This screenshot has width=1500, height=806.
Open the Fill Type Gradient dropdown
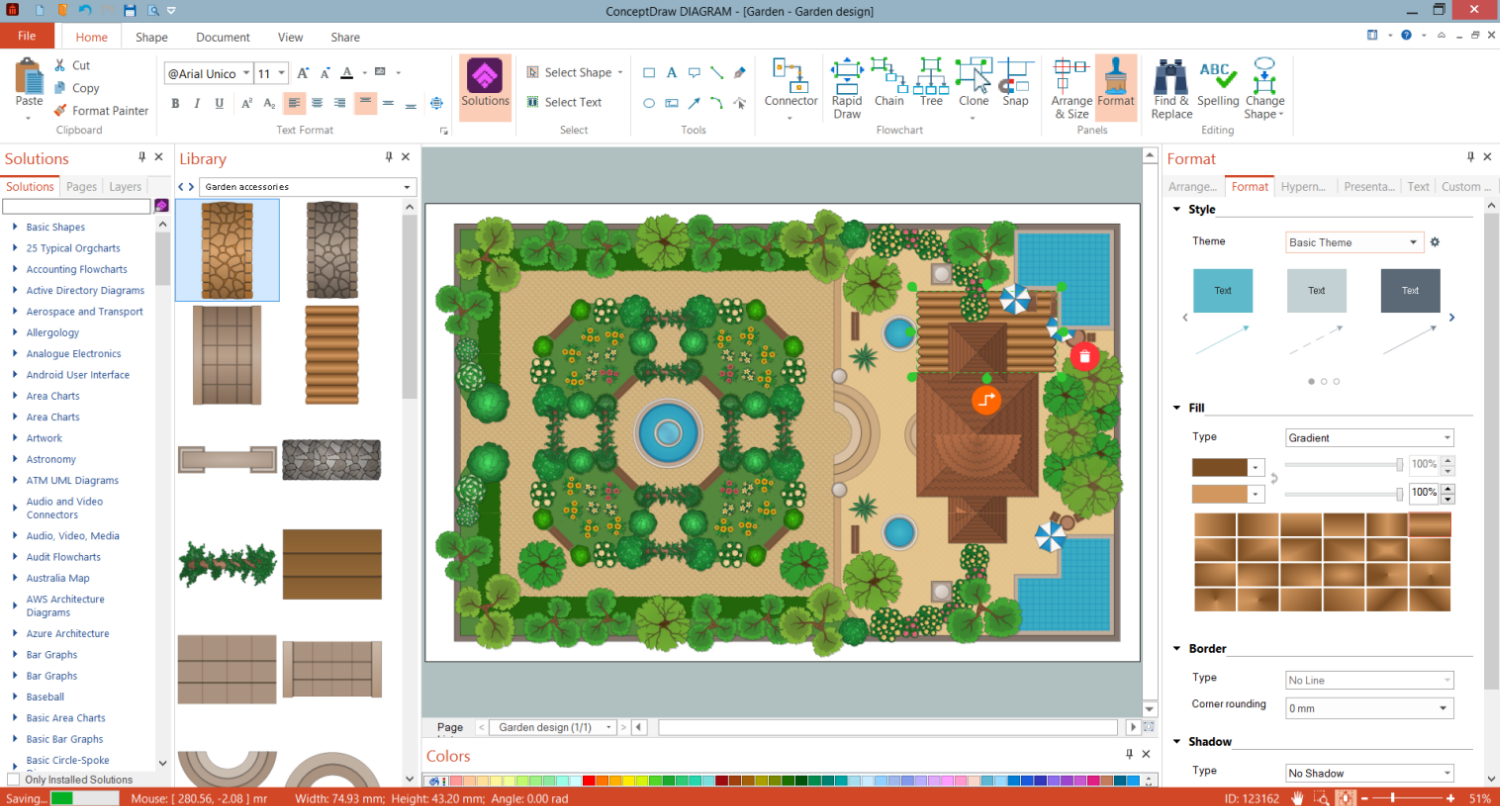pyautogui.click(x=1368, y=438)
